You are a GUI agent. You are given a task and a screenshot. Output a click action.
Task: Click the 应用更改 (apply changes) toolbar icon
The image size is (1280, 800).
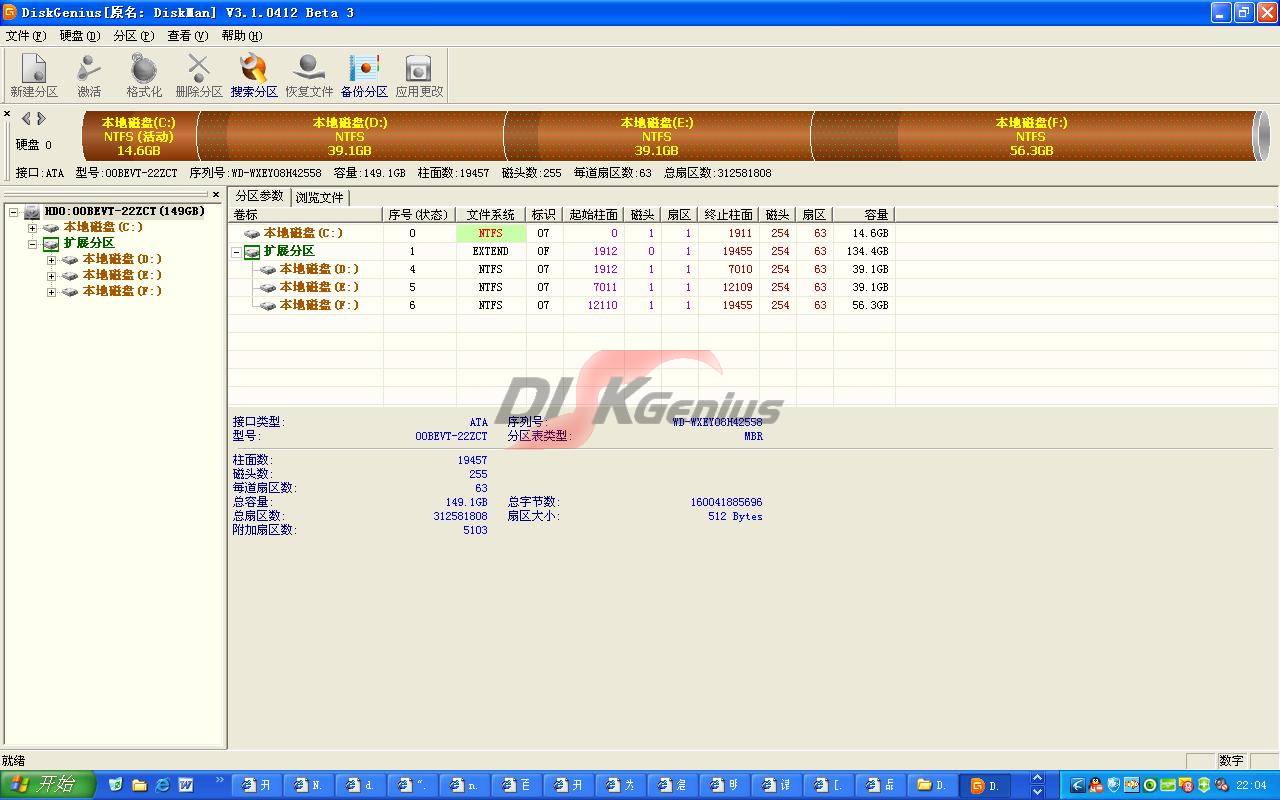[419, 75]
